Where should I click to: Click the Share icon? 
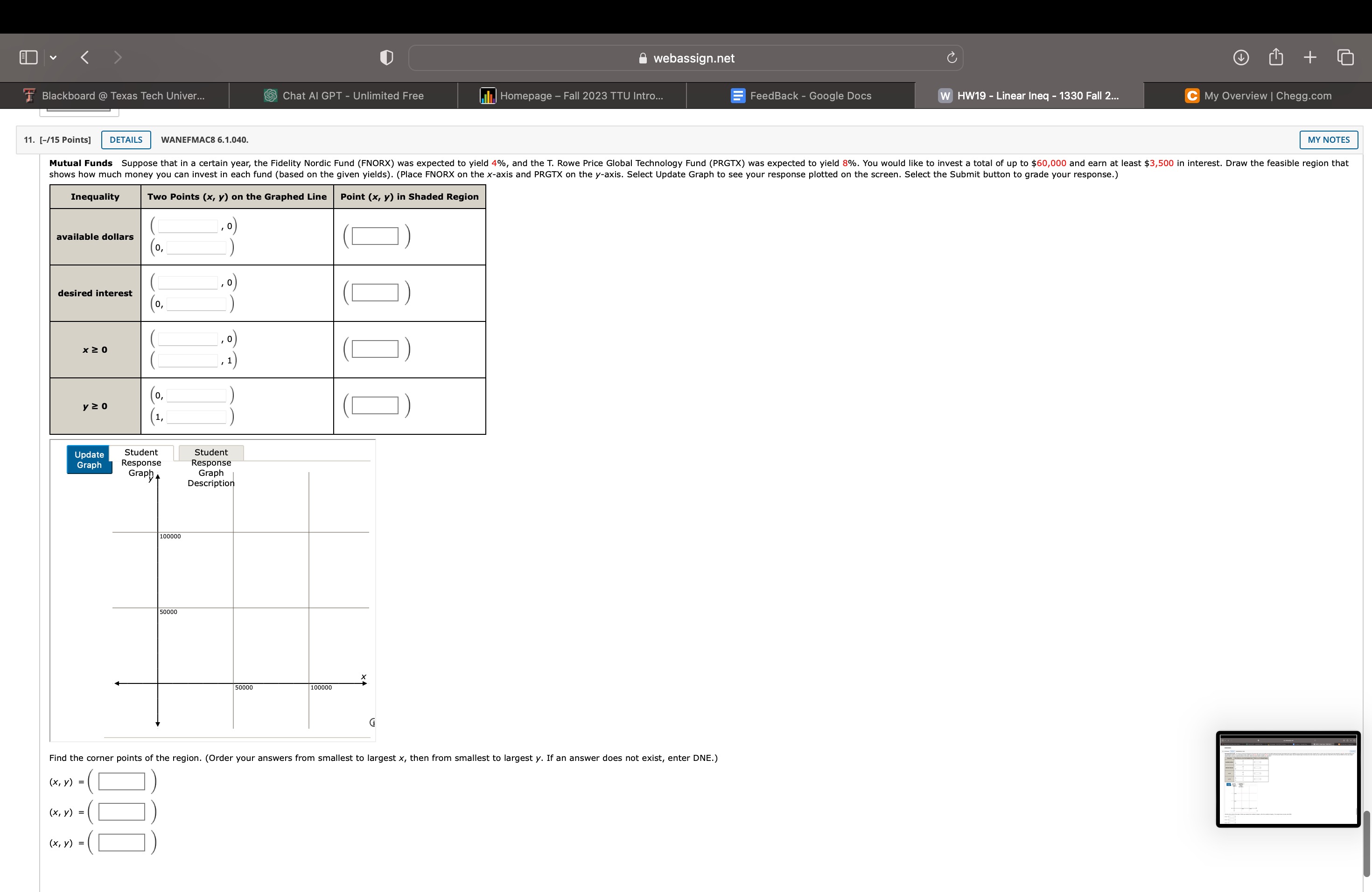click(1276, 56)
